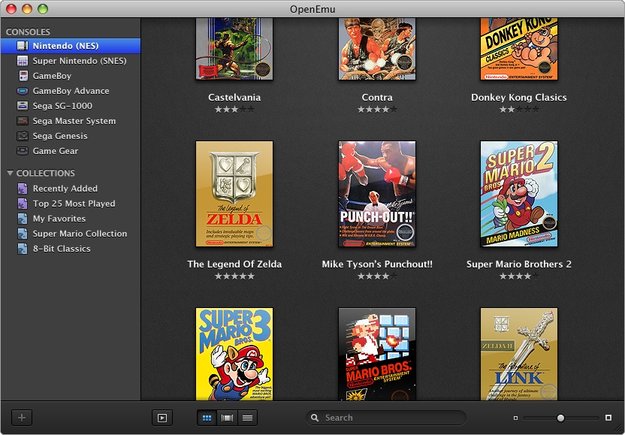Click the cover size slider knob
Image resolution: width=625 pixels, height=435 pixels.
[560, 418]
